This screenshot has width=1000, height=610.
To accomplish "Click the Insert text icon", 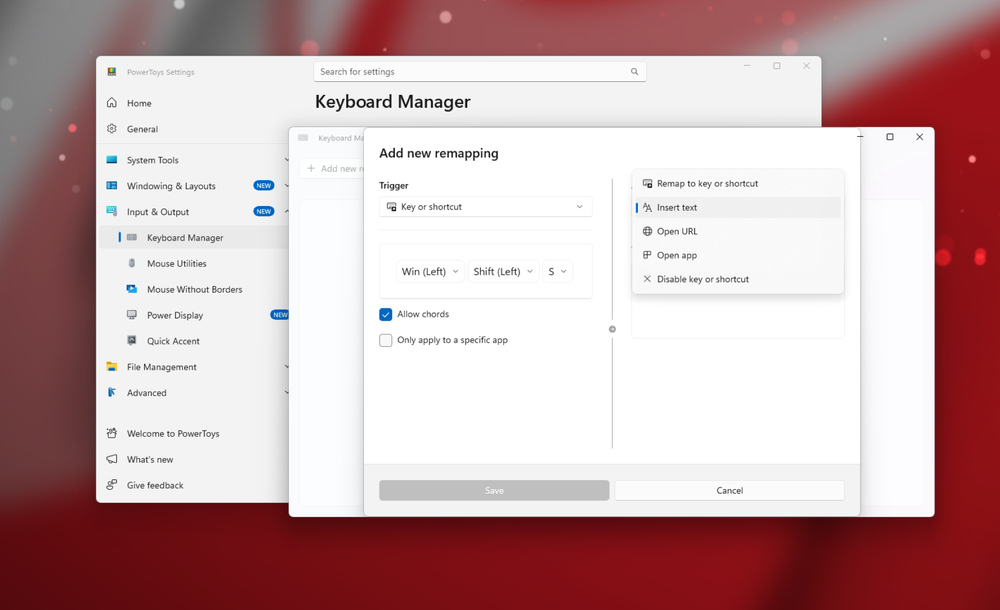I will [x=647, y=207].
